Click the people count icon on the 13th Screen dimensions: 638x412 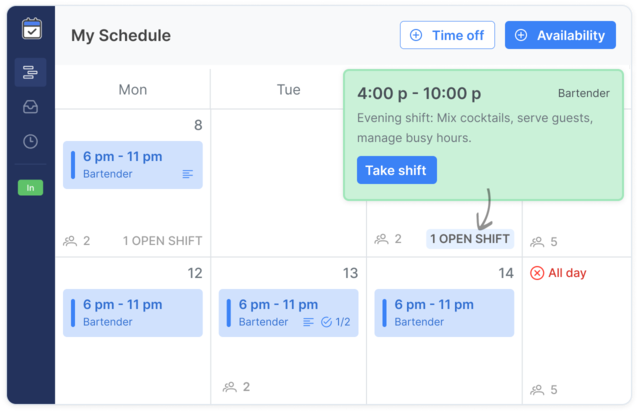tap(231, 387)
